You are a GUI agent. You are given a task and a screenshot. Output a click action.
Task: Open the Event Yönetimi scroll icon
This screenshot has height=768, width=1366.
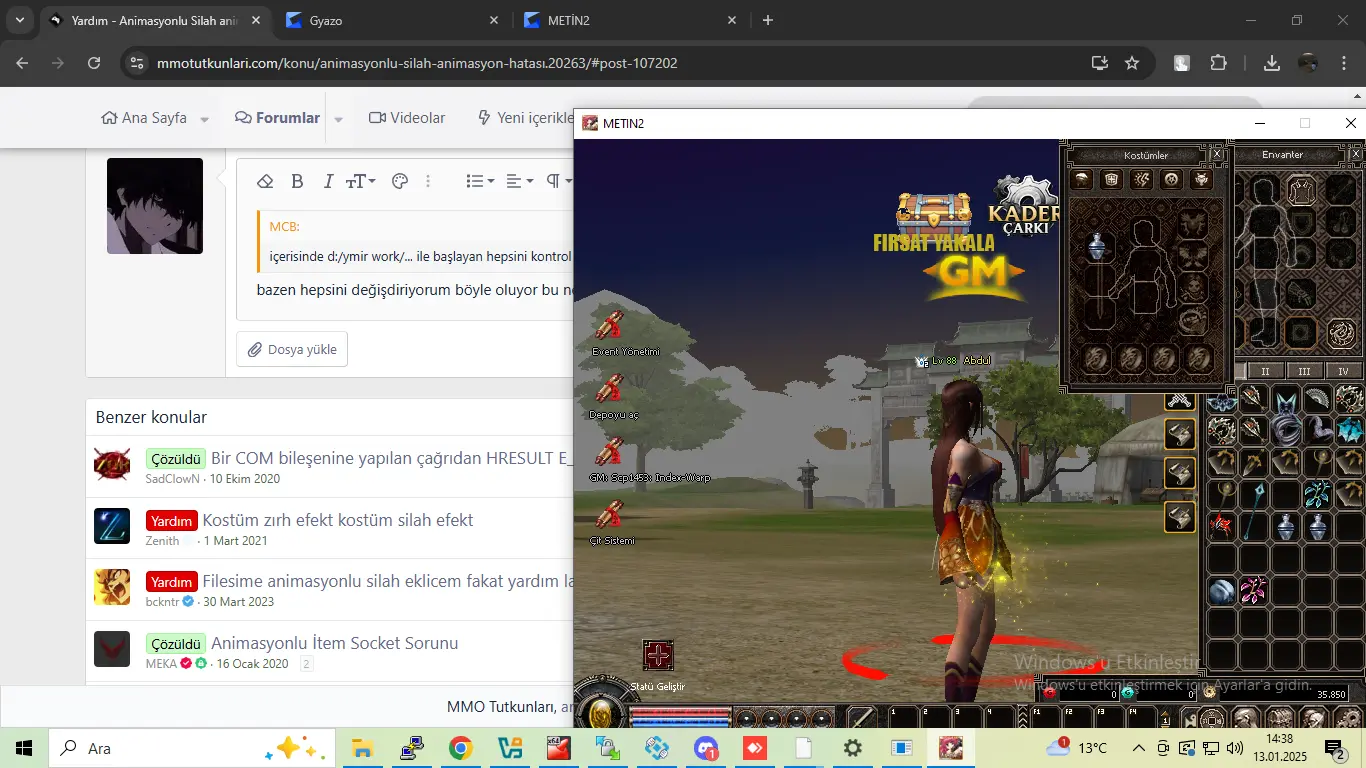[x=609, y=326]
